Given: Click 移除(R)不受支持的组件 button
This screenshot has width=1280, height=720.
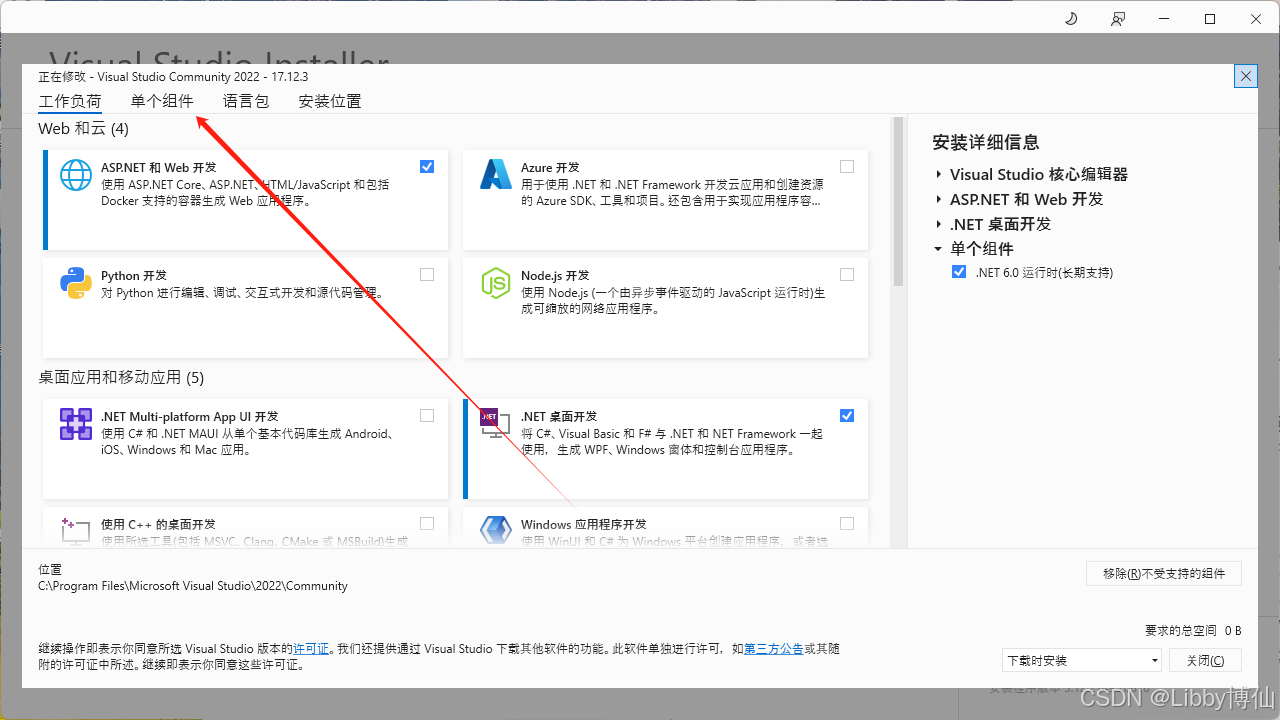Looking at the screenshot, I should coord(1164,573).
